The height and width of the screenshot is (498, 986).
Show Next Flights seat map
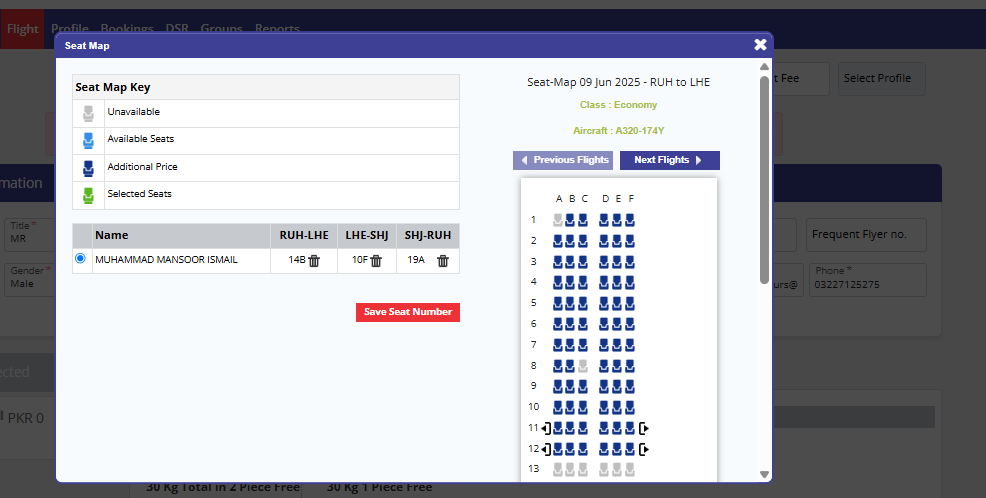669,160
